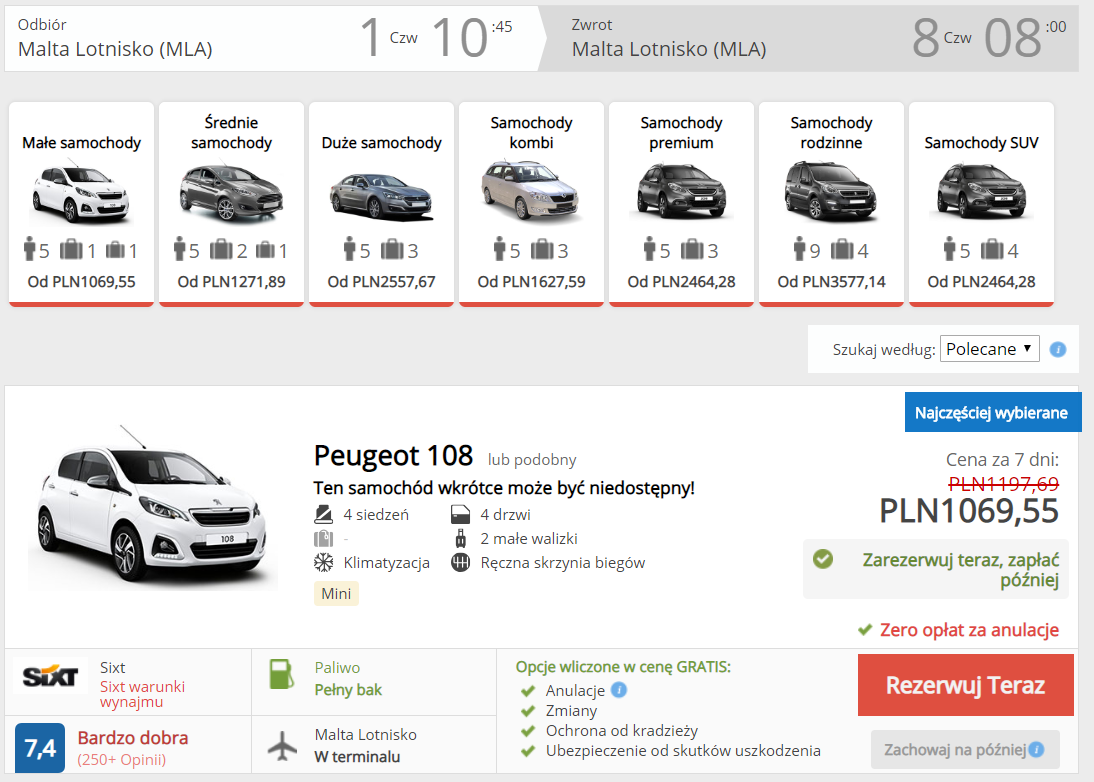The width and height of the screenshot is (1094, 782).
Task: Open the 250+ Opinii reviews link
Action: (x=122, y=760)
